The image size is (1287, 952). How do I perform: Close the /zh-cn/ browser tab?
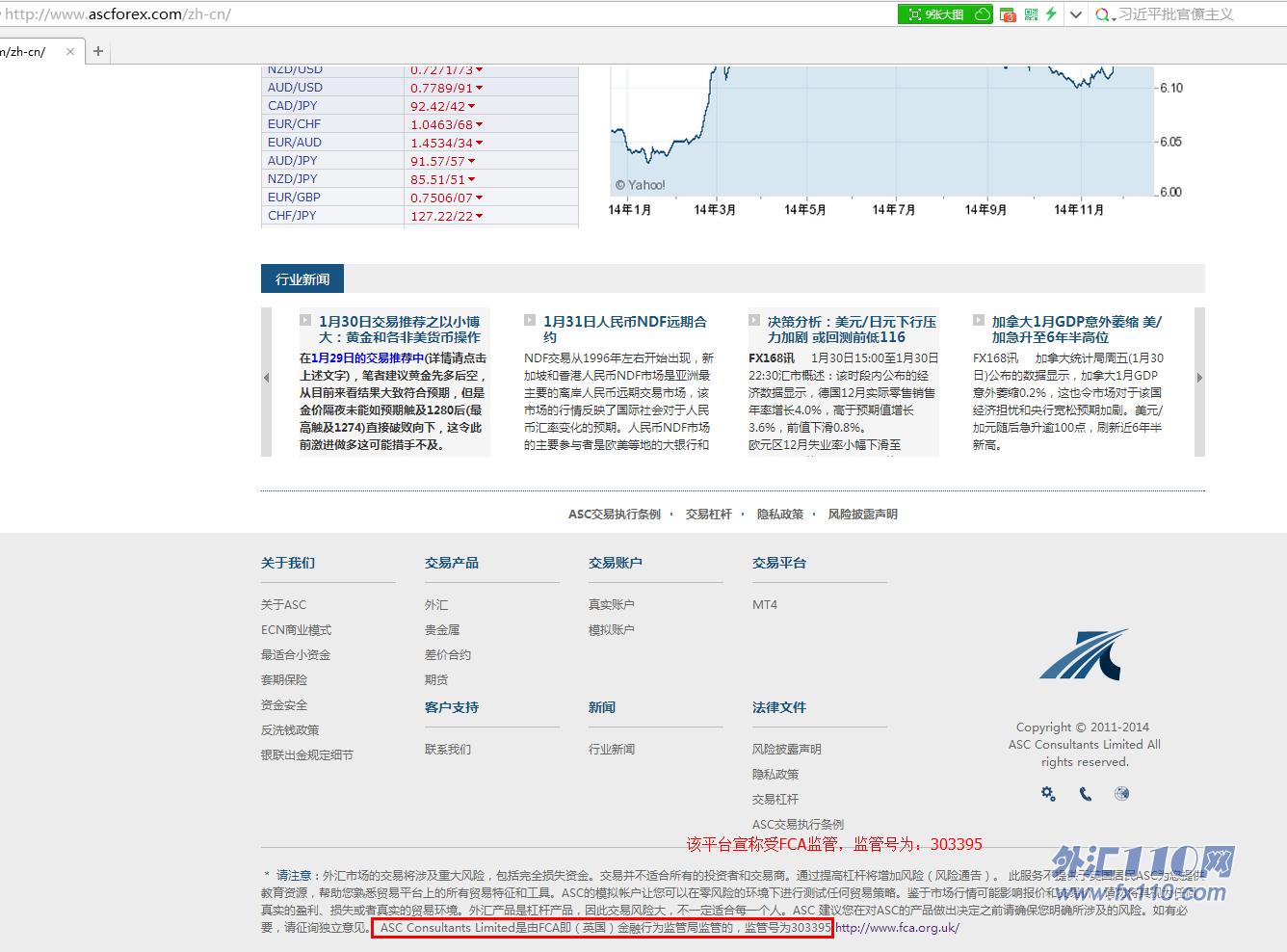tap(70, 51)
